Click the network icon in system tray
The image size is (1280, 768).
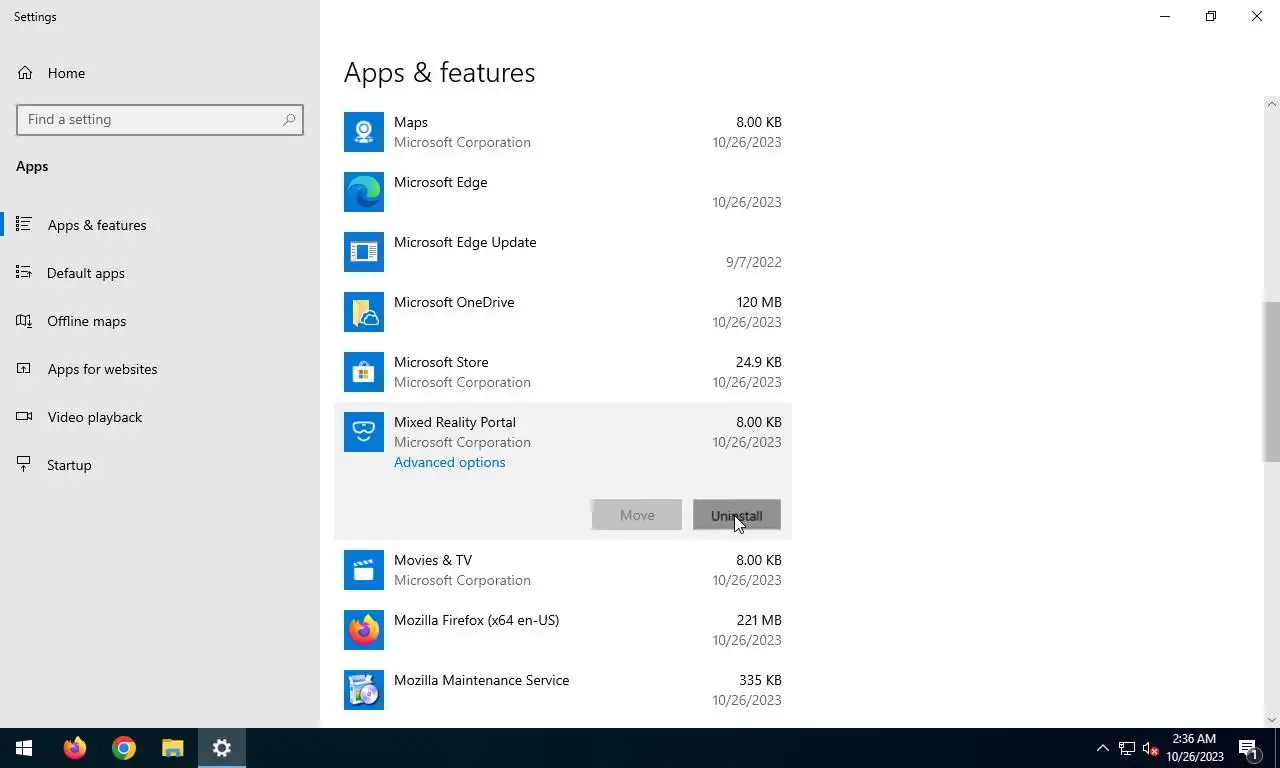[x=1127, y=748]
